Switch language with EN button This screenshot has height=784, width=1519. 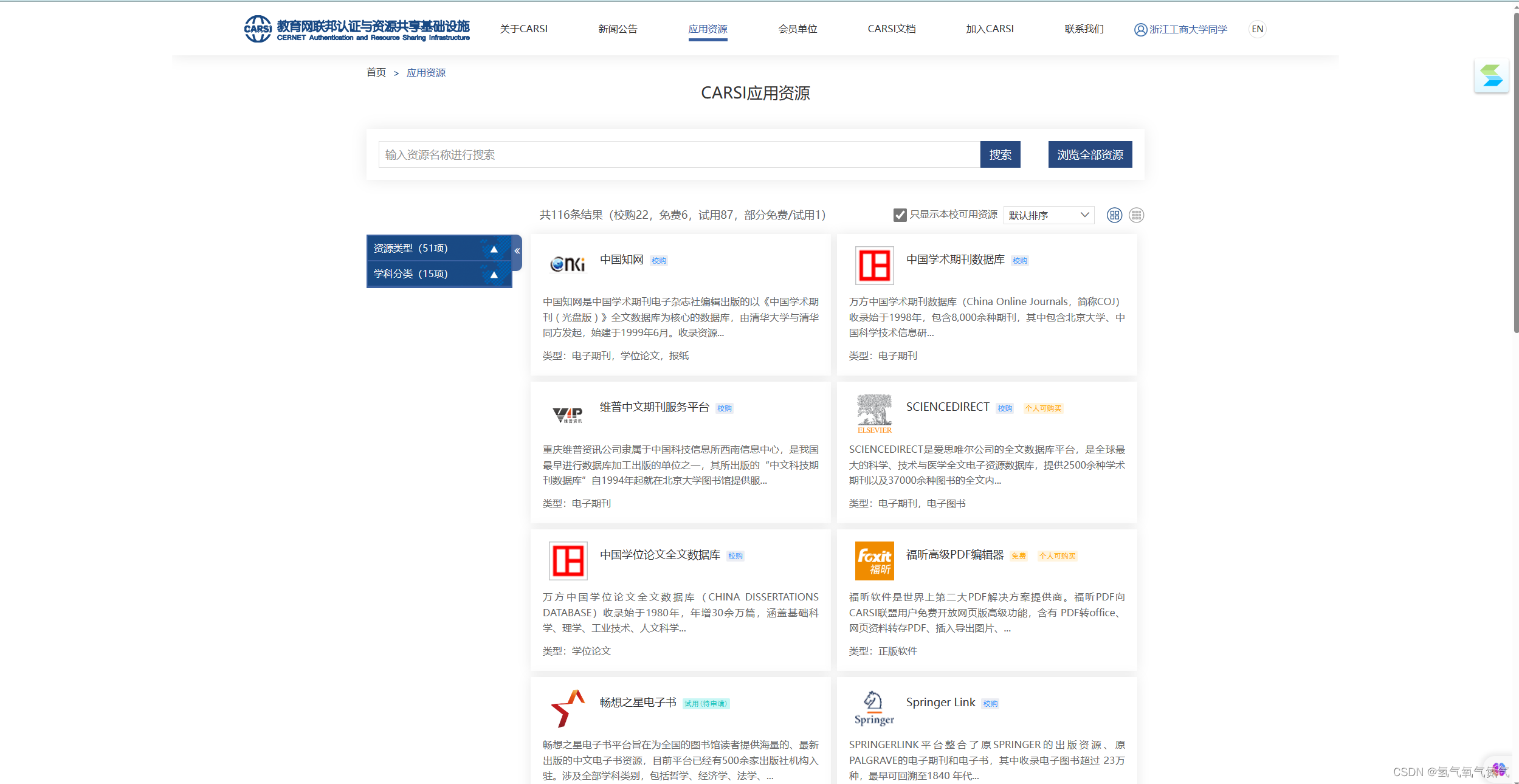pos(1257,29)
